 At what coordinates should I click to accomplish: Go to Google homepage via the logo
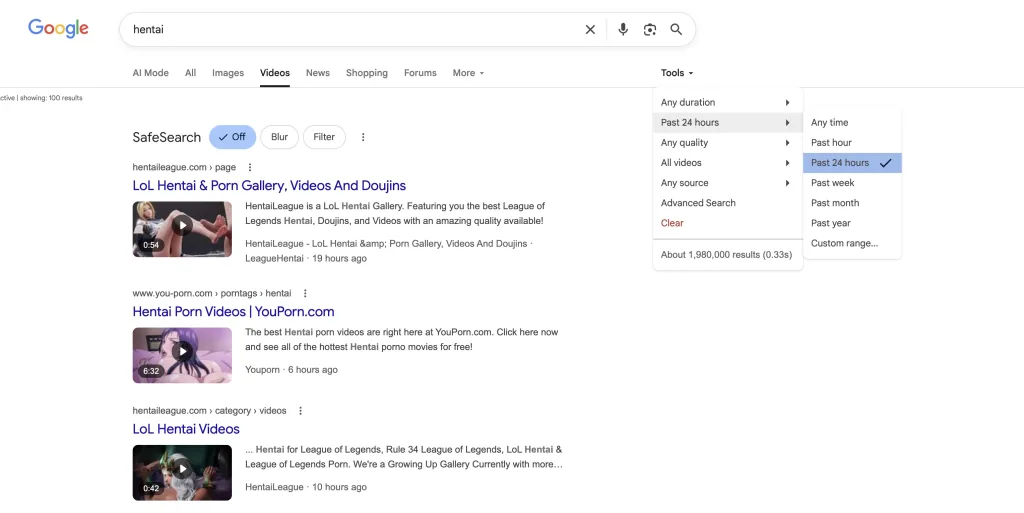point(58,29)
